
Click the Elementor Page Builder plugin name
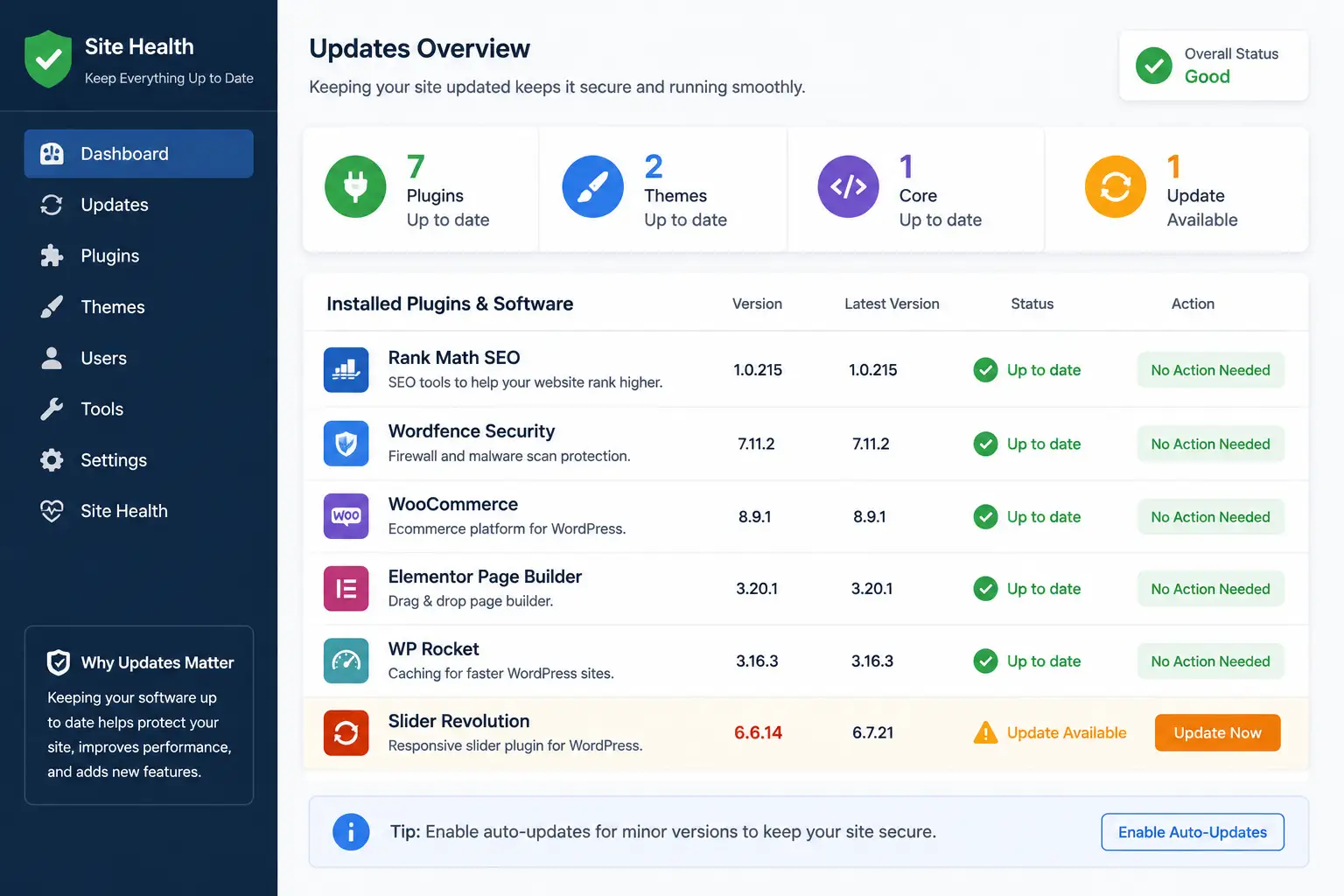pyautogui.click(x=485, y=577)
